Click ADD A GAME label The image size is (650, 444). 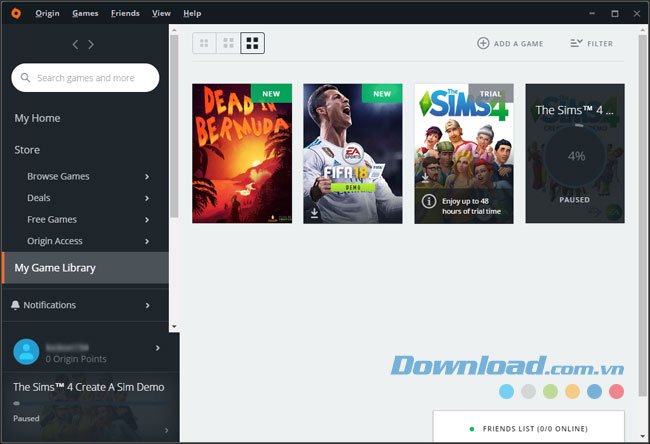518,44
